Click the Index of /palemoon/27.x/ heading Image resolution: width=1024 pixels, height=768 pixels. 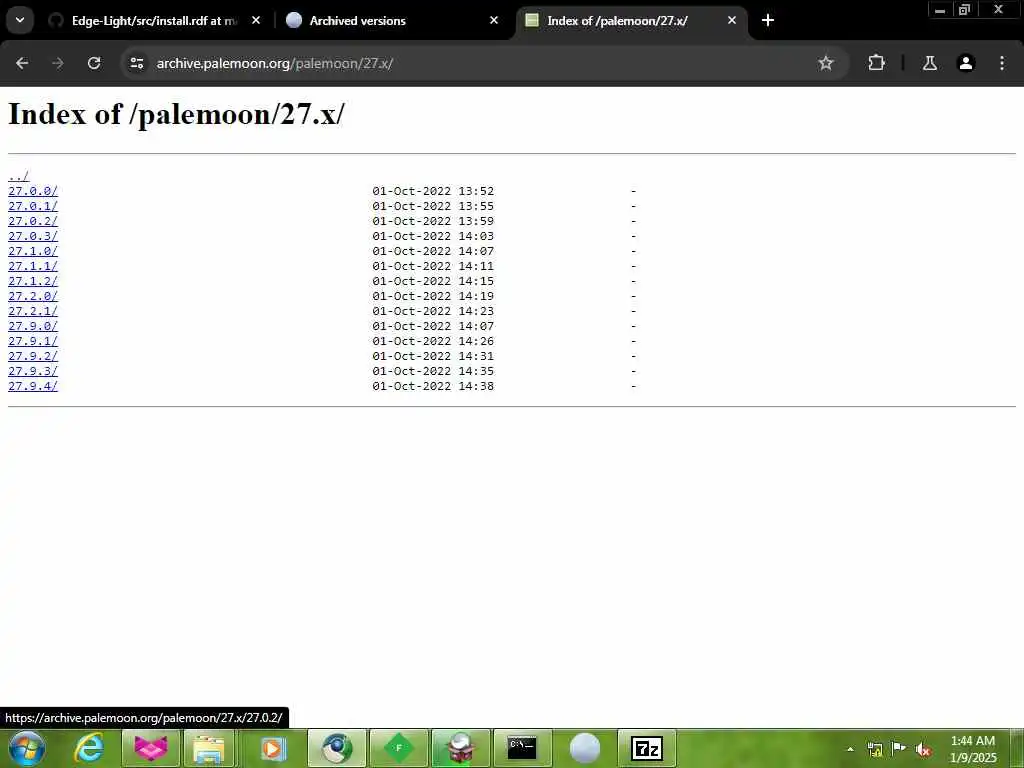(176, 114)
